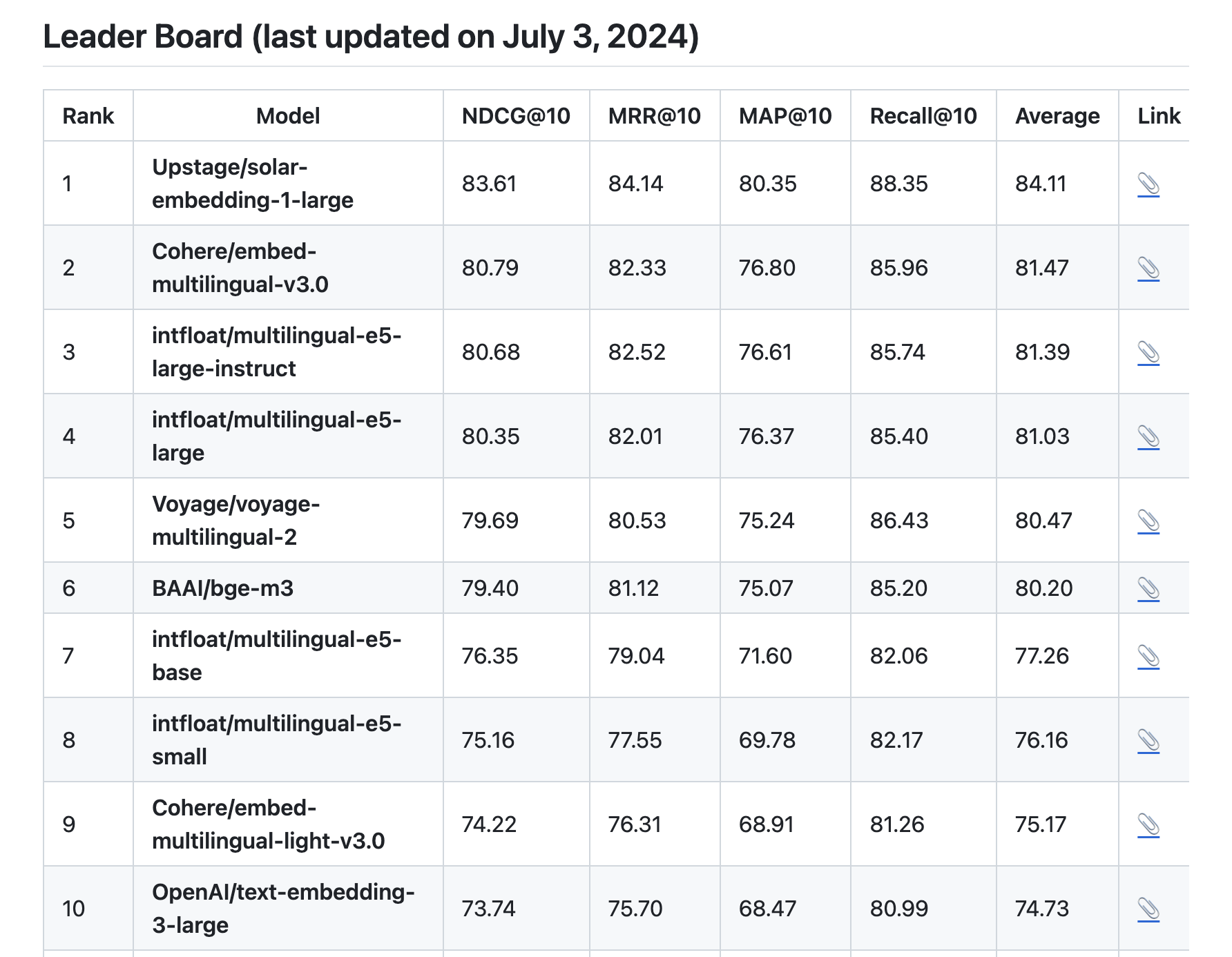Click the Recall@10 column header

(923, 116)
